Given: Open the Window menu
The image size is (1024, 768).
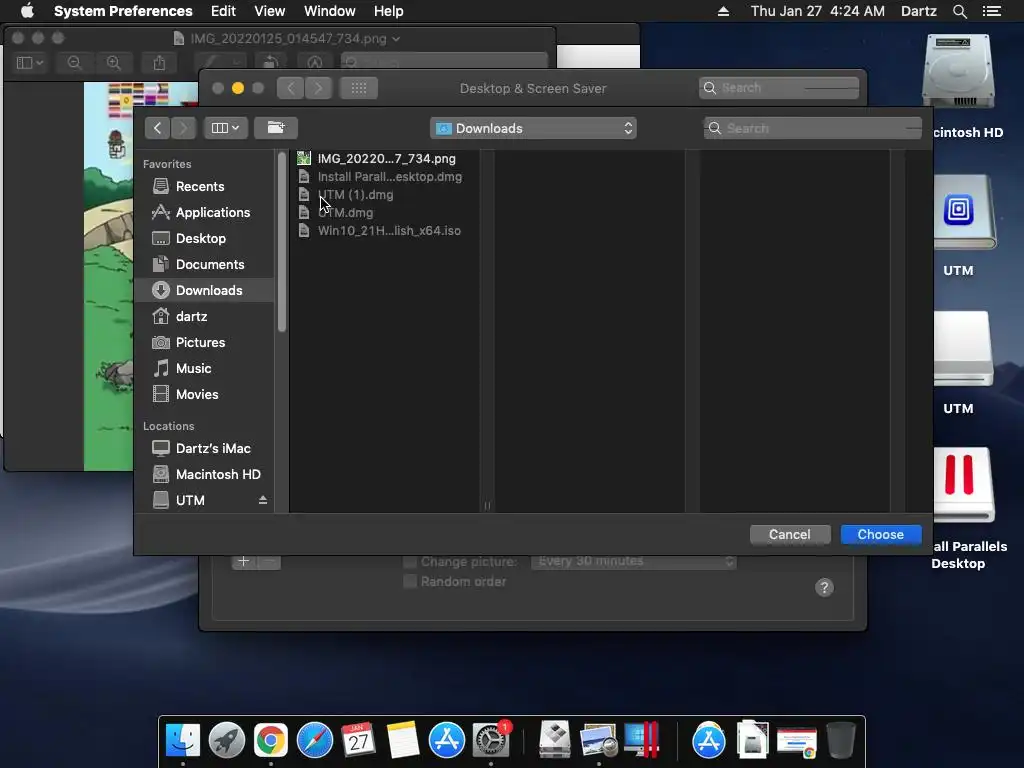Looking at the screenshot, I should (x=330, y=11).
